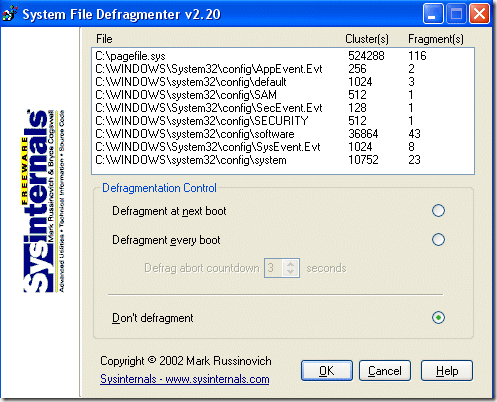
Task: Select the config\SecEvent.Evt file row
Action: 283,108
